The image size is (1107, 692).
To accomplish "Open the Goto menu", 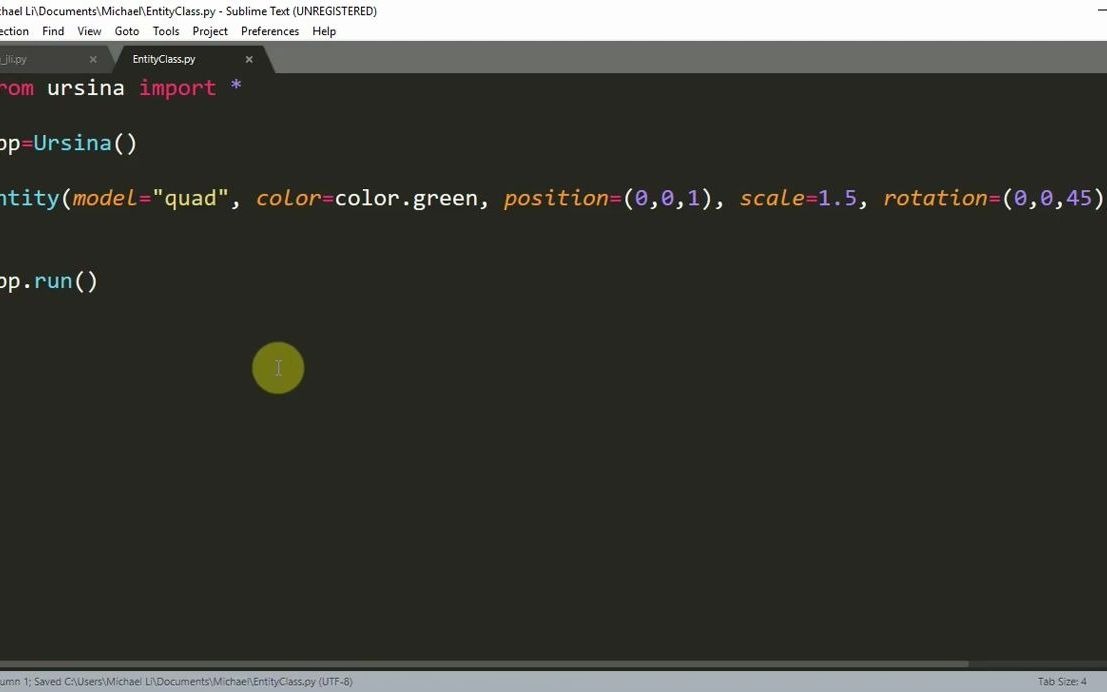I will (x=126, y=31).
